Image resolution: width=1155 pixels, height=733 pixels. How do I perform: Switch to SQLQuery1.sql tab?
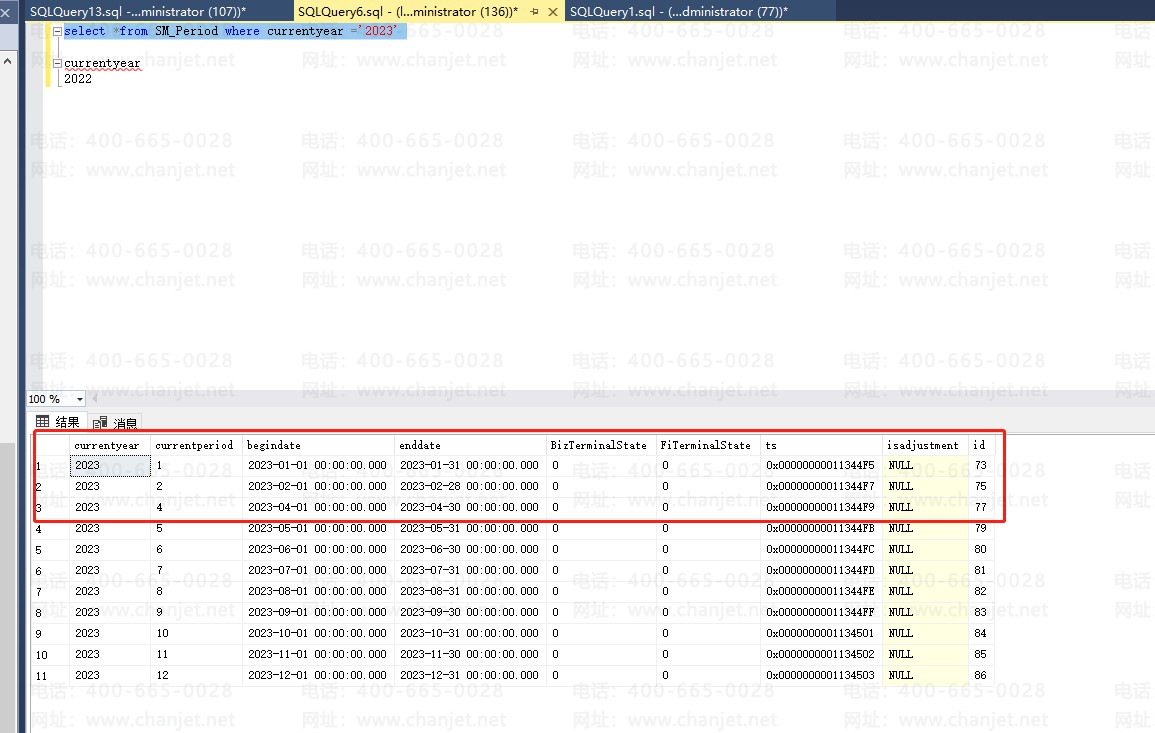point(678,12)
